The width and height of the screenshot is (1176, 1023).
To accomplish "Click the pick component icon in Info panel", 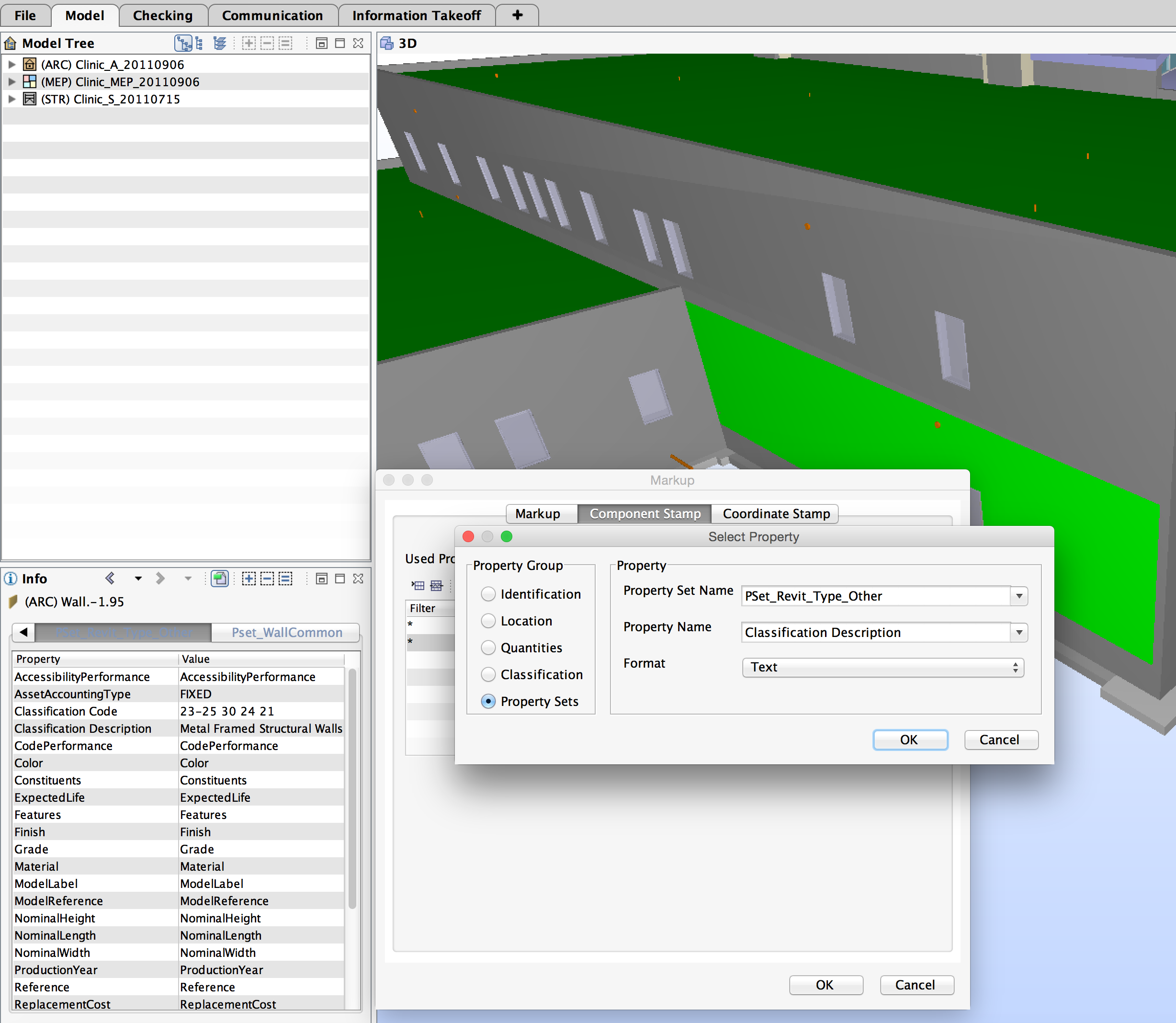I will pos(220,578).
